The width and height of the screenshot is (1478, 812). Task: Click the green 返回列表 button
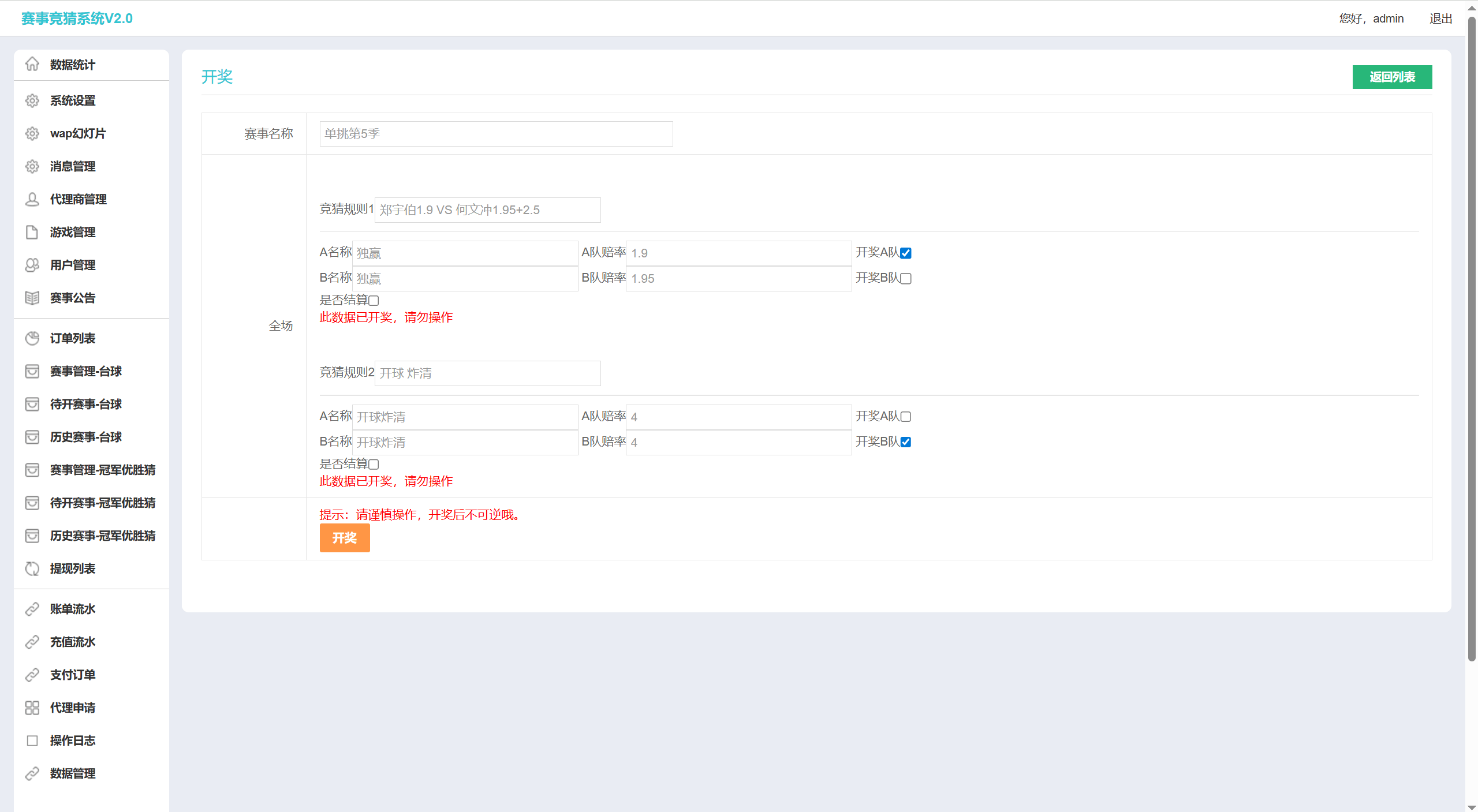click(x=1392, y=77)
